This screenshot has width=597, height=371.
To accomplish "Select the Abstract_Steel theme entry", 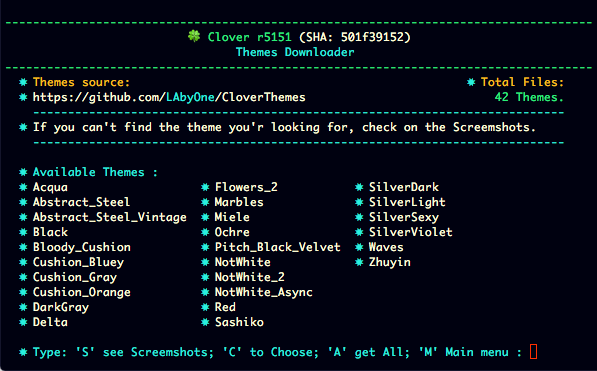I will pyautogui.click(x=81, y=202).
